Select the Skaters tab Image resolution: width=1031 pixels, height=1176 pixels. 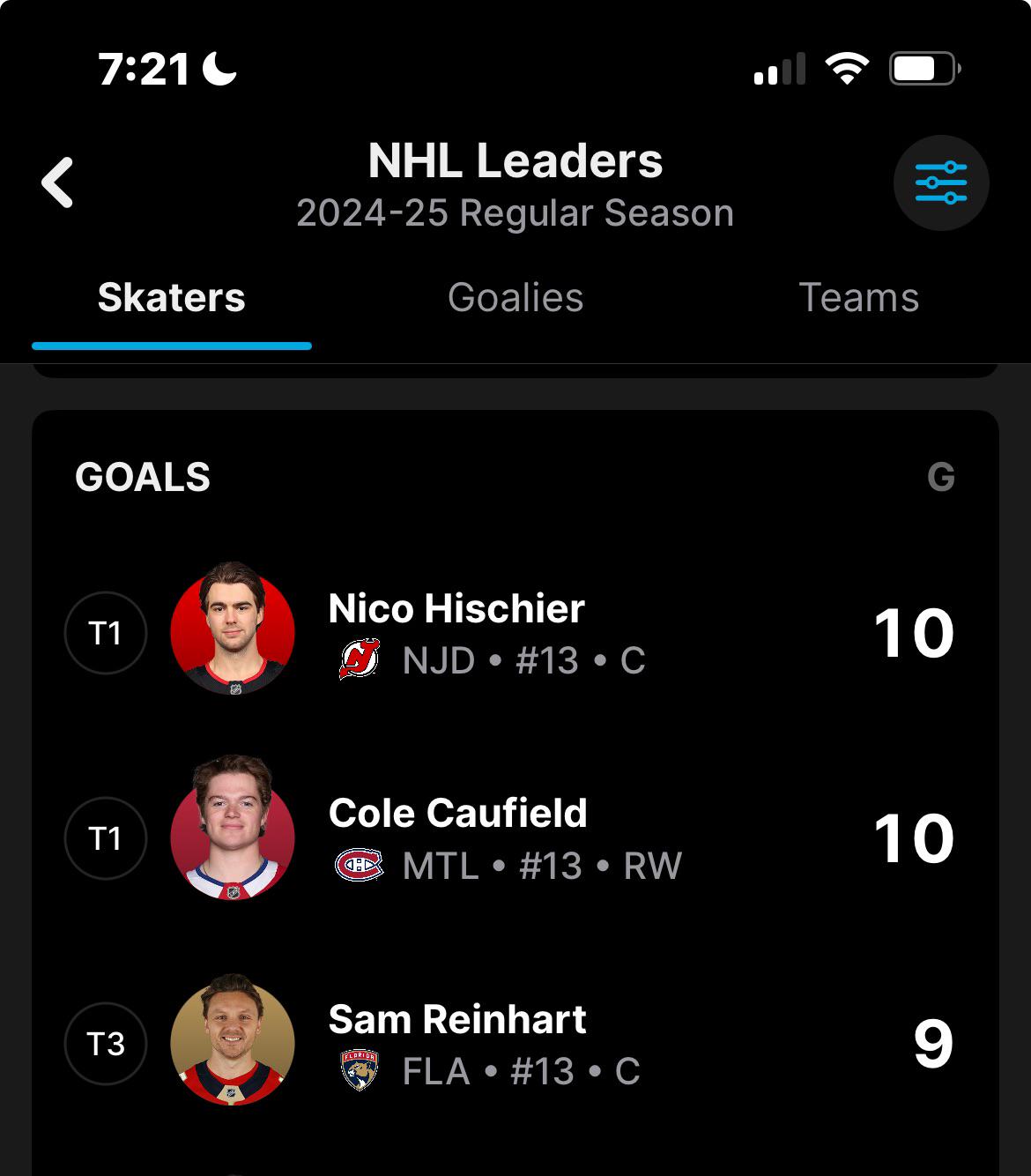coord(172,297)
